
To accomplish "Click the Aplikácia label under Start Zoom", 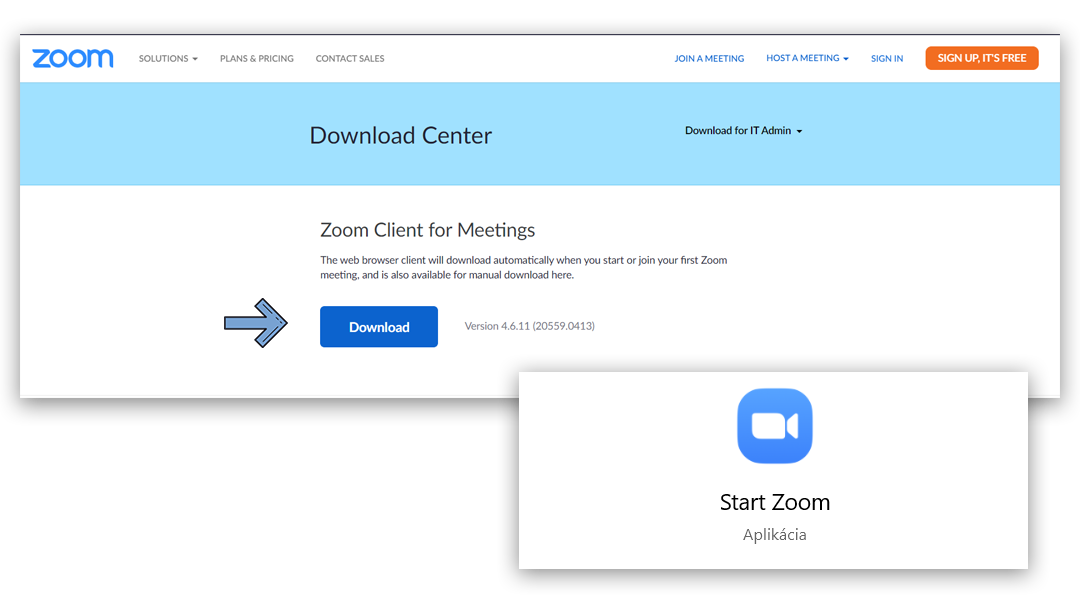I will pyautogui.click(x=775, y=535).
